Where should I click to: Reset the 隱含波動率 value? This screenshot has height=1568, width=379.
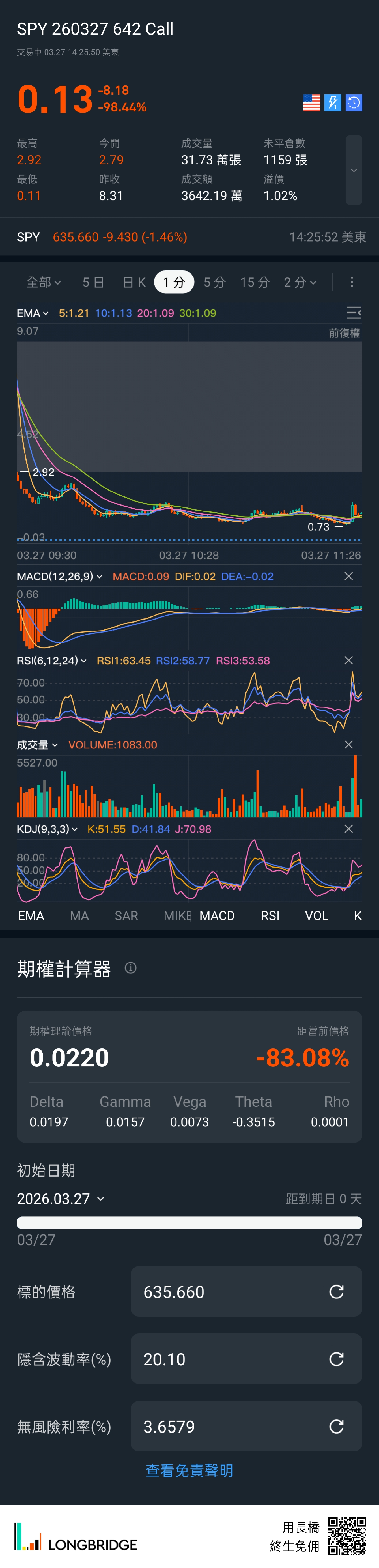pos(336,1359)
